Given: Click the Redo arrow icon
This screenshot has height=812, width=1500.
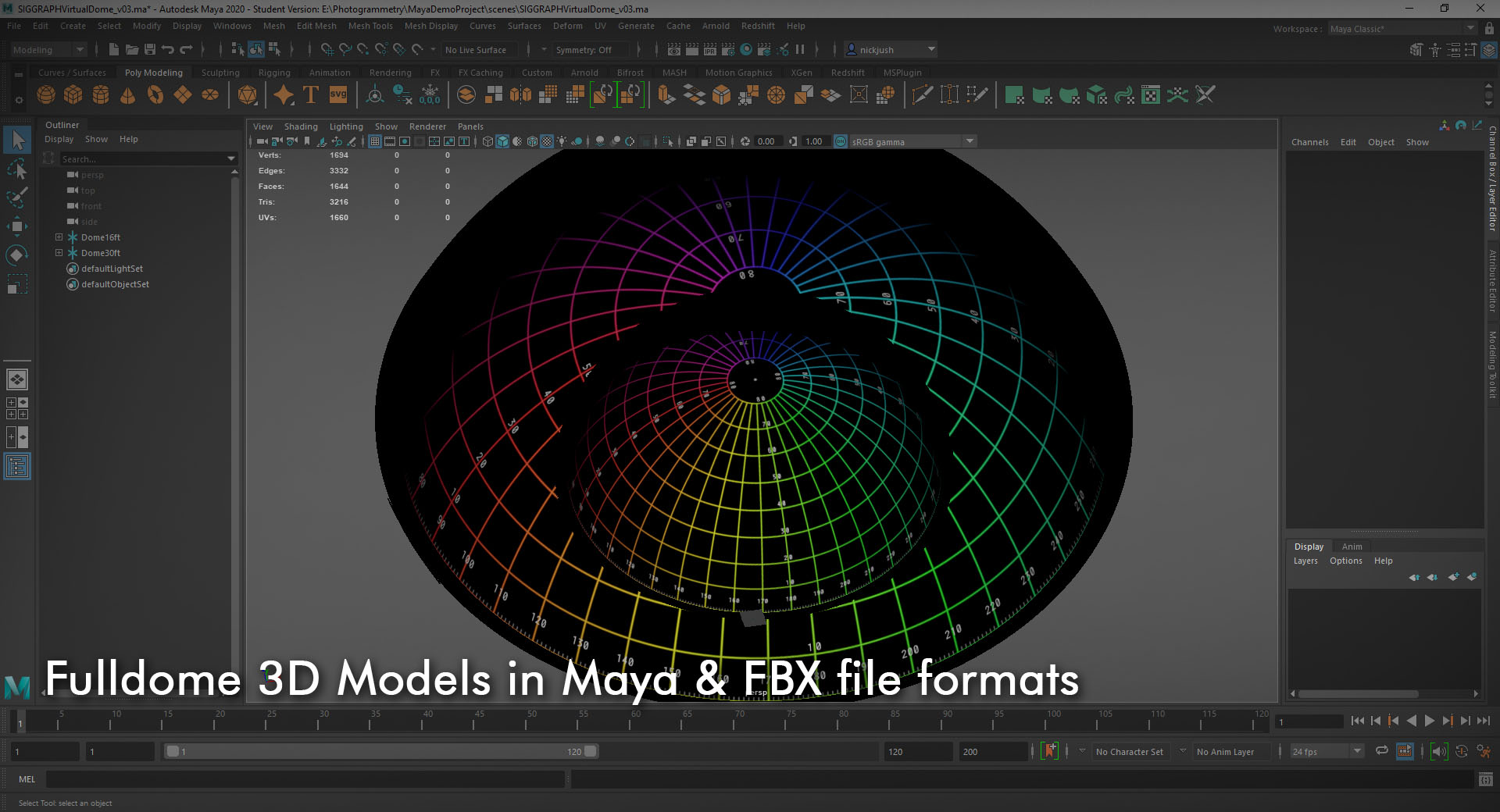Looking at the screenshot, I should click(186, 49).
